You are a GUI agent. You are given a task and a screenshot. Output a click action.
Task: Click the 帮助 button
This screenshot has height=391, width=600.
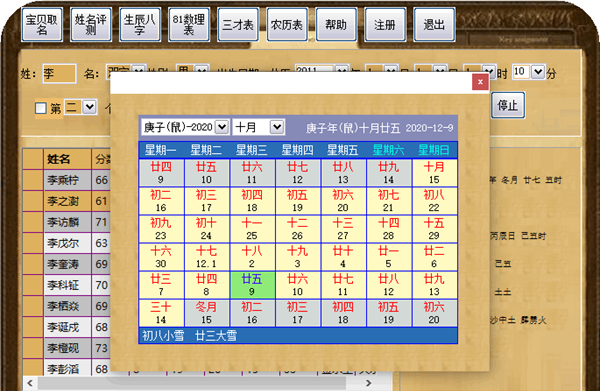[x=336, y=24]
